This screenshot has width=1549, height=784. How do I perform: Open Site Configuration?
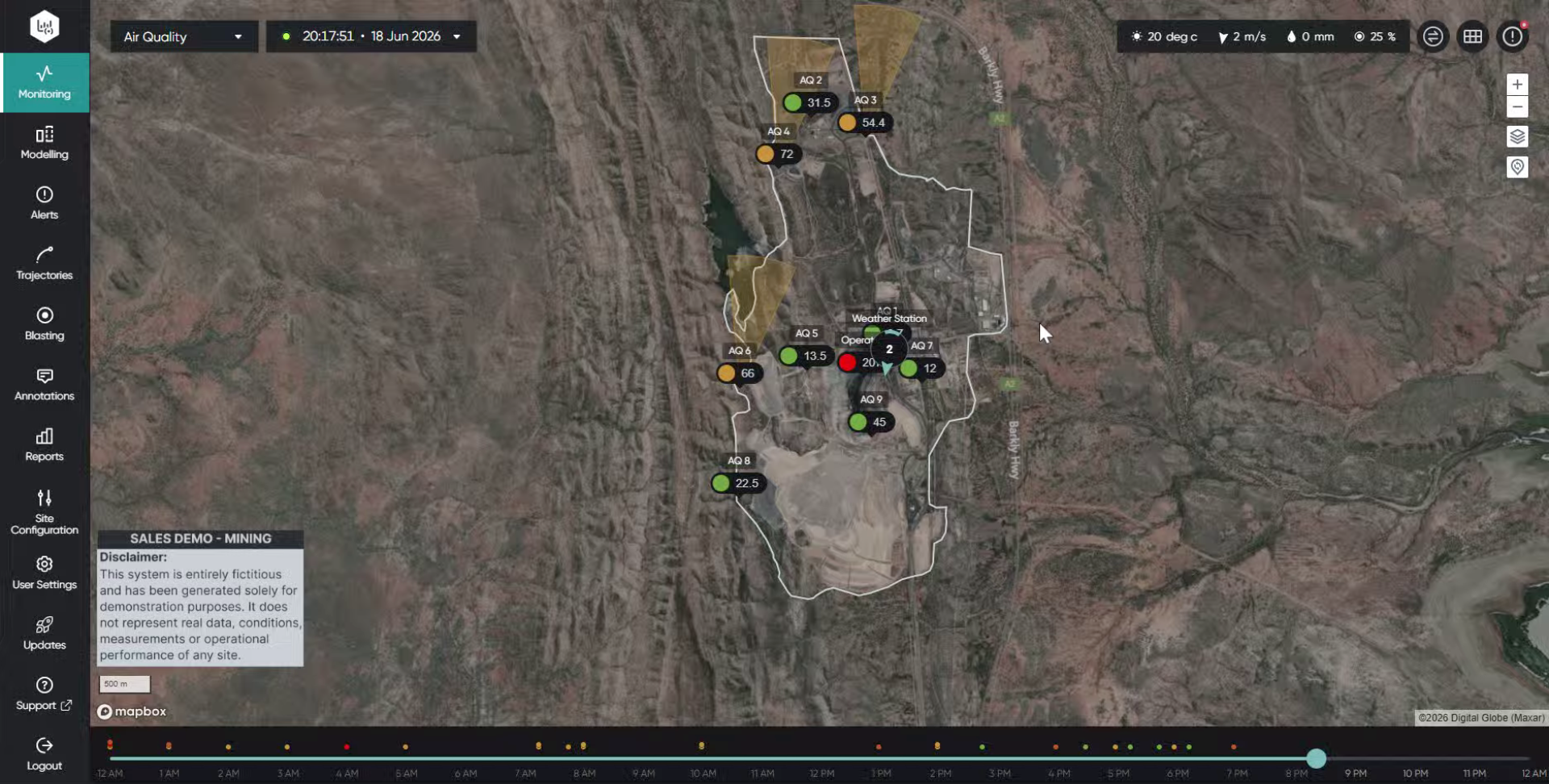coord(44,512)
